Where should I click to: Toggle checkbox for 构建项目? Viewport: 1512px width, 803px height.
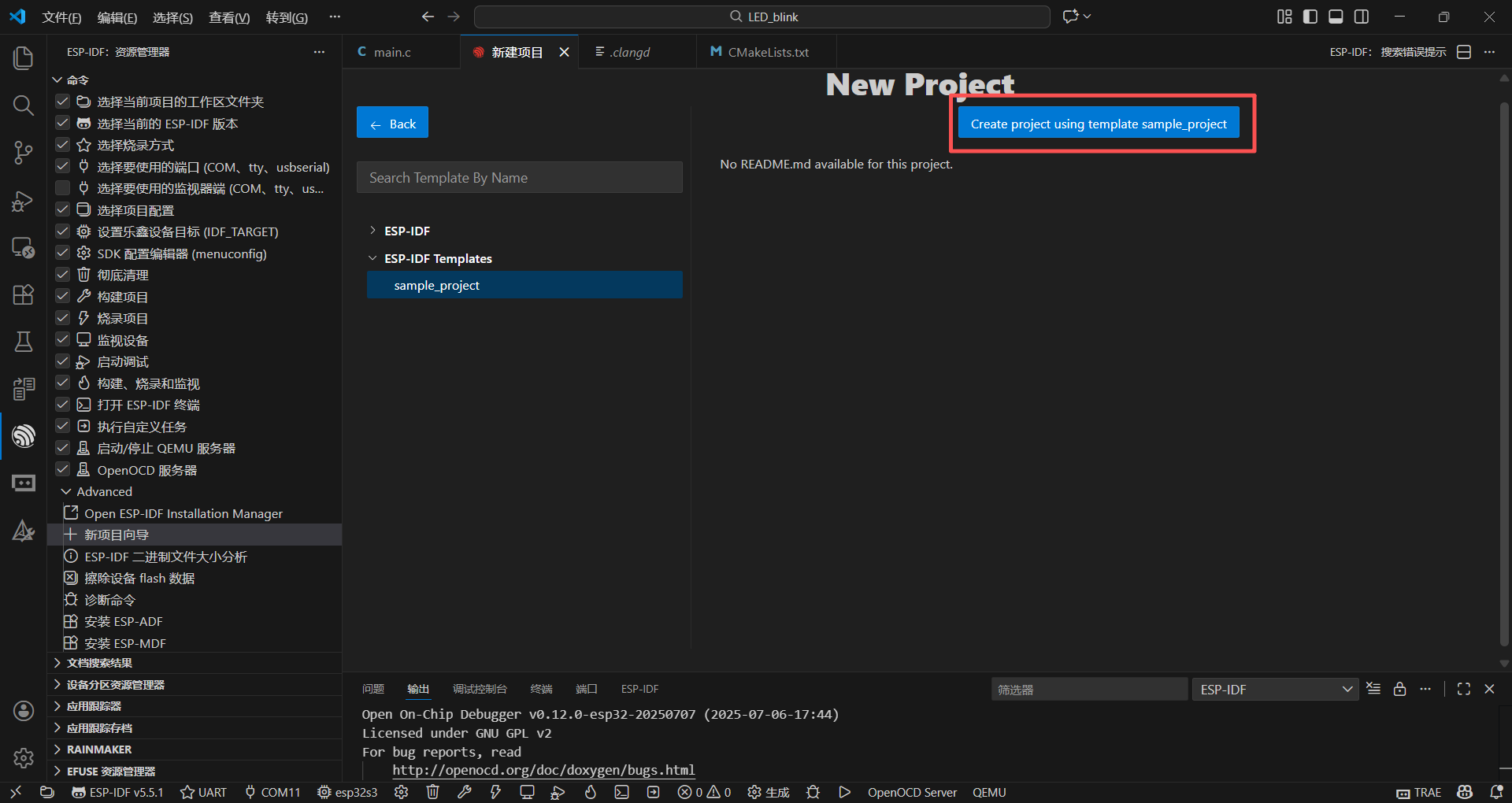pos(63,297)
